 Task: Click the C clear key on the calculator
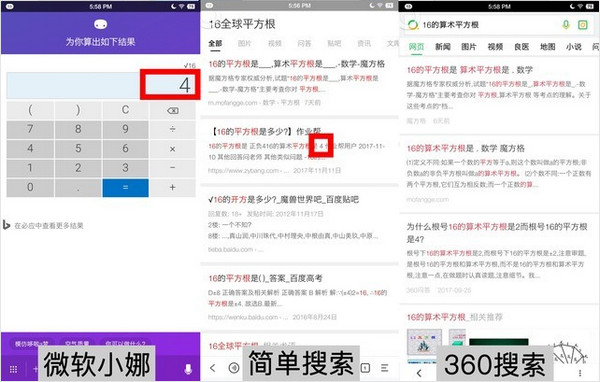[125, 110]
